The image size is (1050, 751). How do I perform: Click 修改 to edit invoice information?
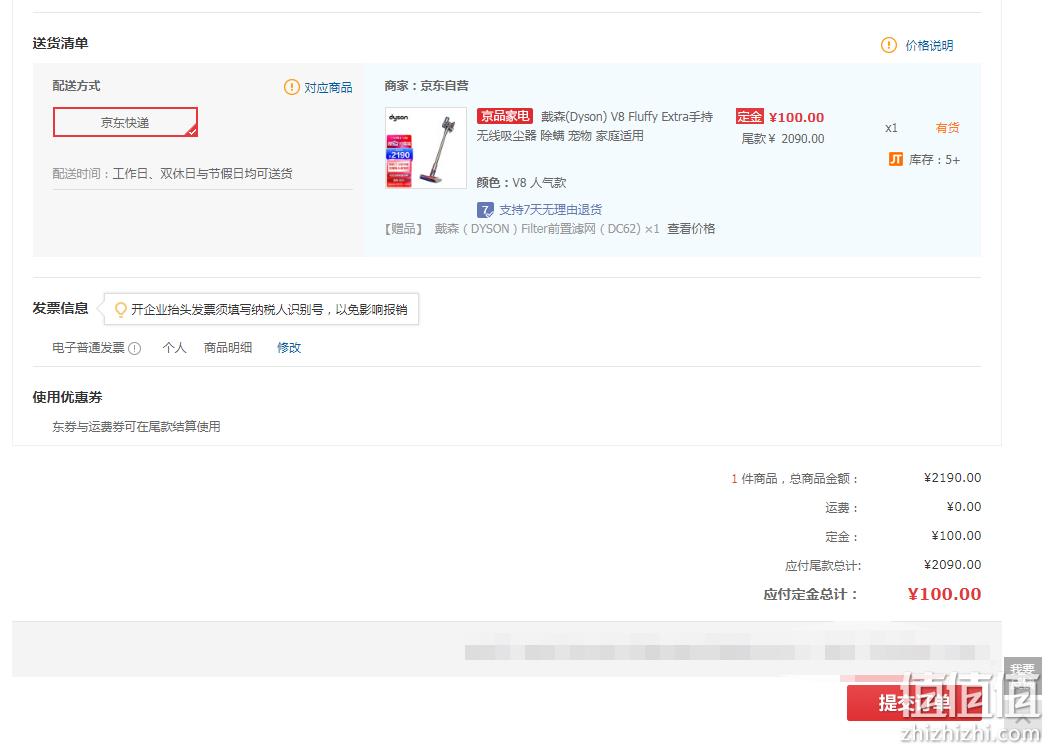coord(289,348)
